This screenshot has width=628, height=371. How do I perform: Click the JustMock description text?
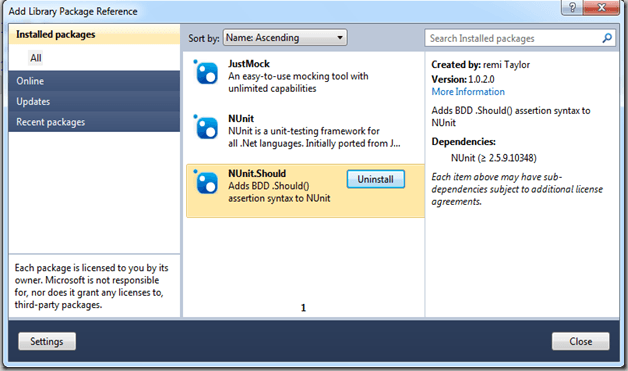pyautogui.click(x=298, y=82)
